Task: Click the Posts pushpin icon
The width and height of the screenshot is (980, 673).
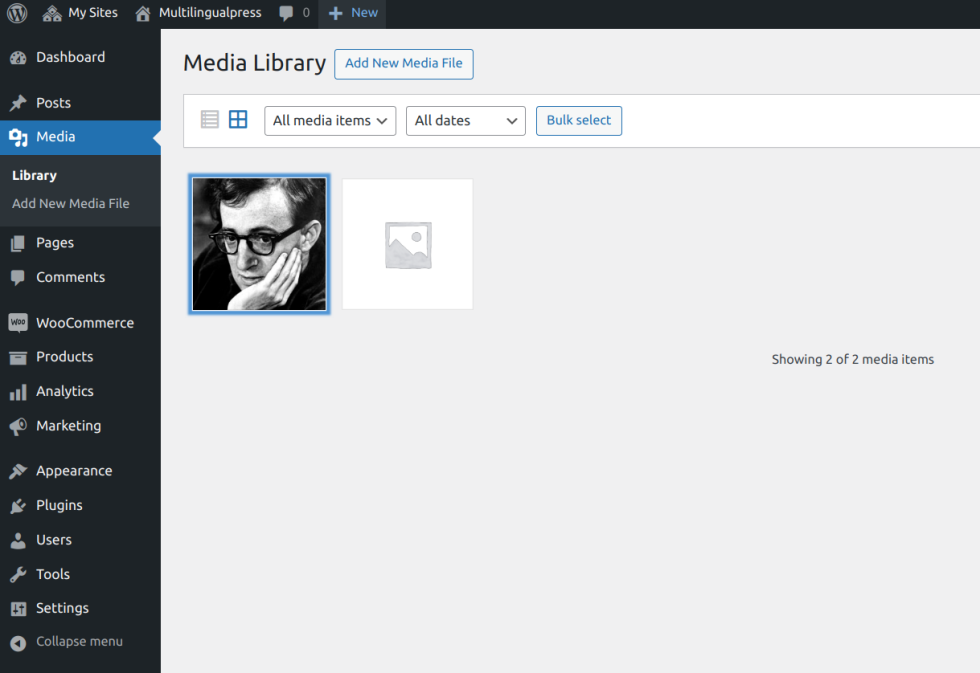Action: [x=18, y=102]
